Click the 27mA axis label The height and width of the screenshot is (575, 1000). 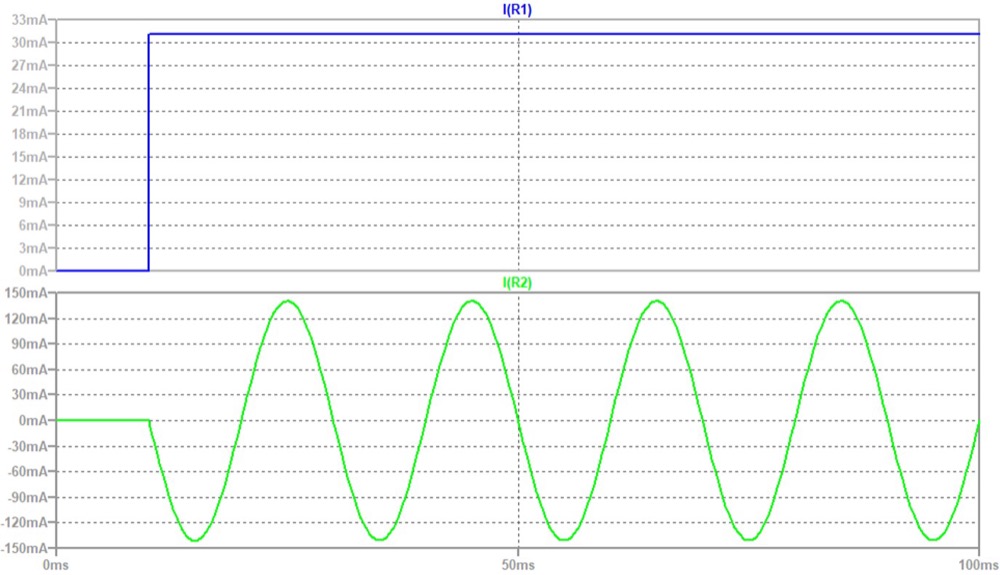pyautogui.click(x=29, y=66)
